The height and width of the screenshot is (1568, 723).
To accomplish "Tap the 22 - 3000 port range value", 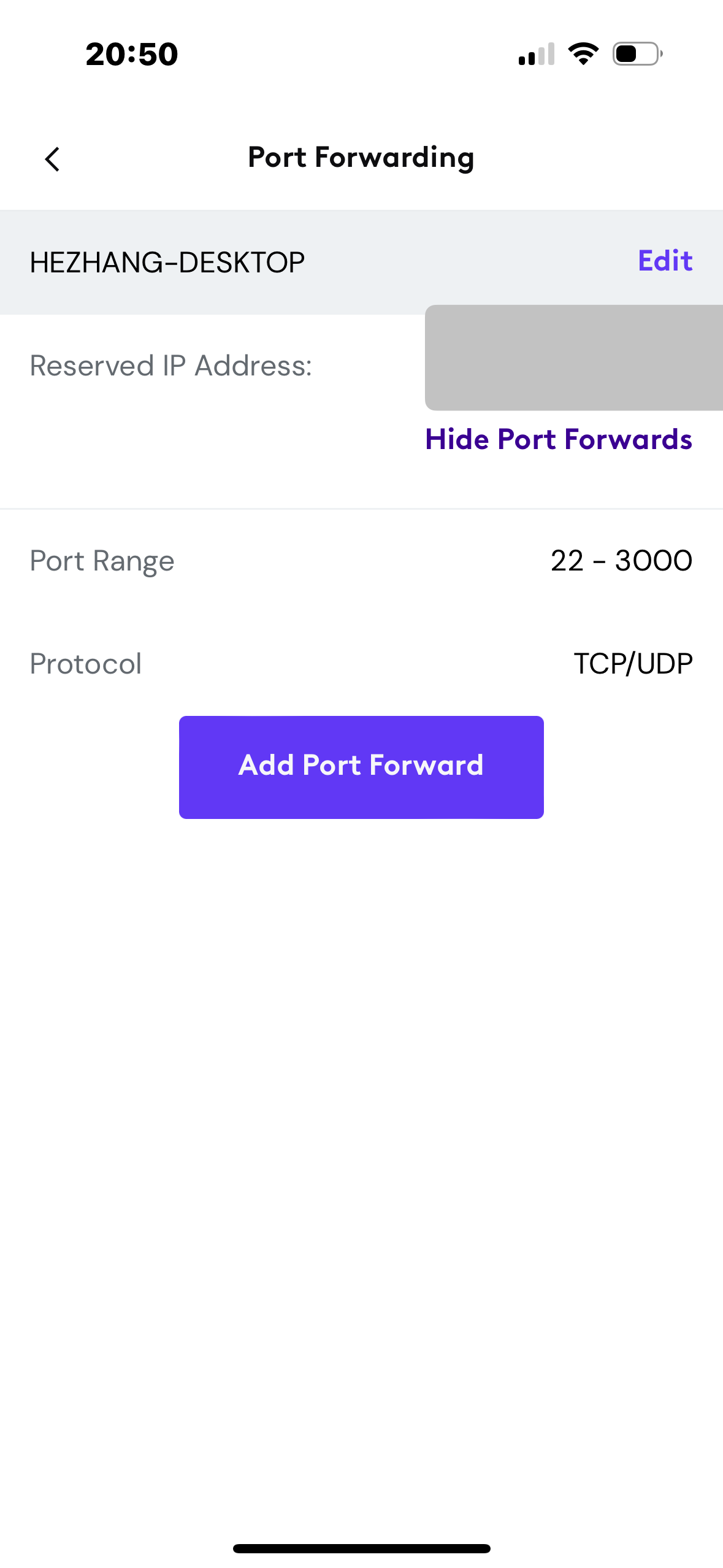I will (x=620, y=560).
